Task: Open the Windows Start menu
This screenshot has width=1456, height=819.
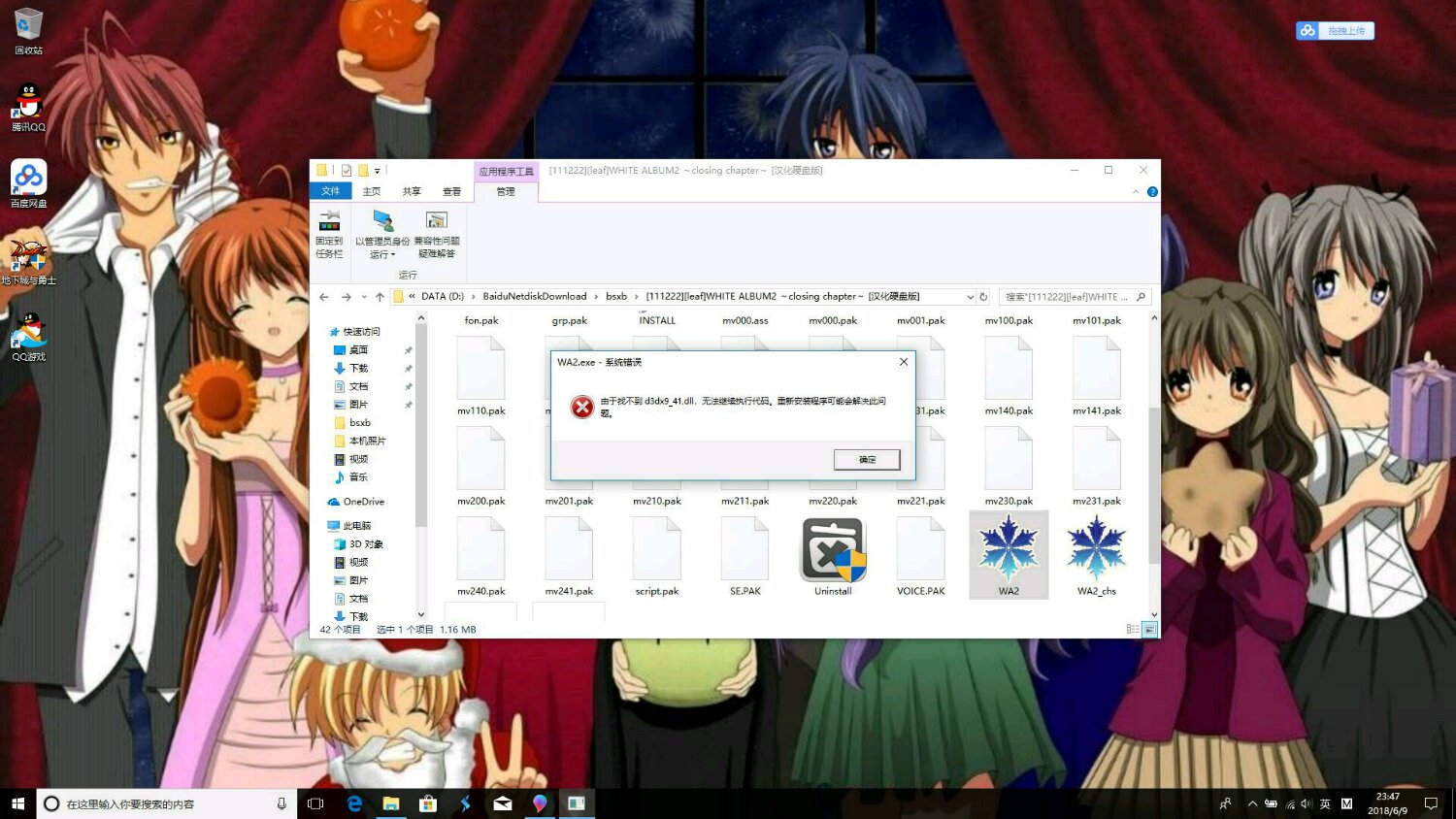Action: (17, 803)
